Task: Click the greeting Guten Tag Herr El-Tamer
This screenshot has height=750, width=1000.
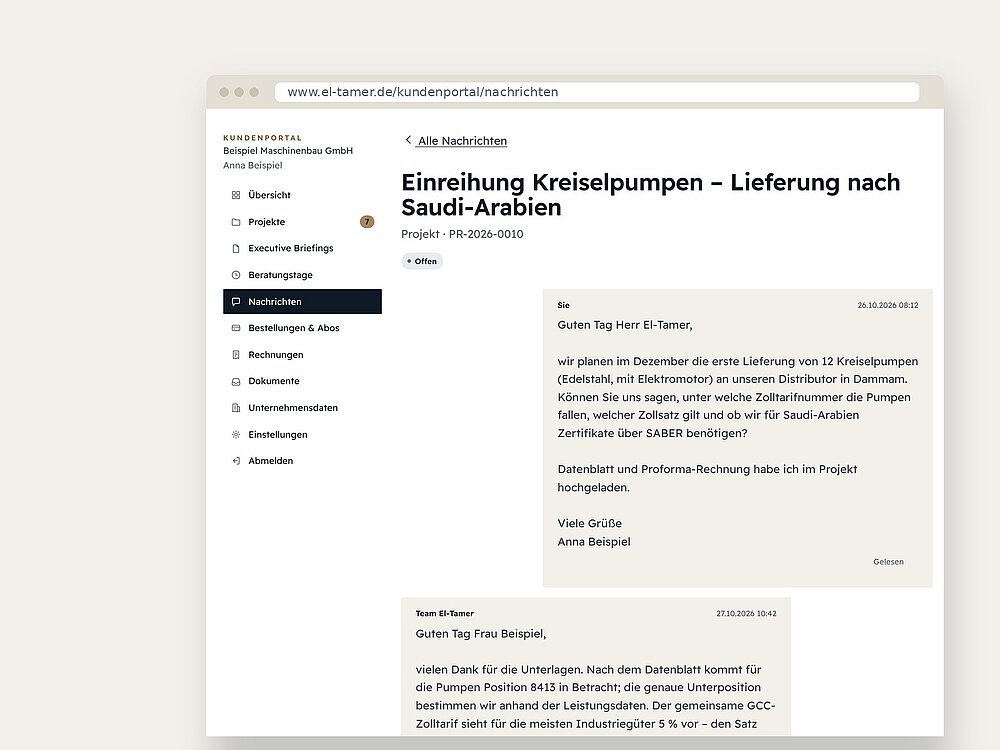Action: (x=625, y=325)
